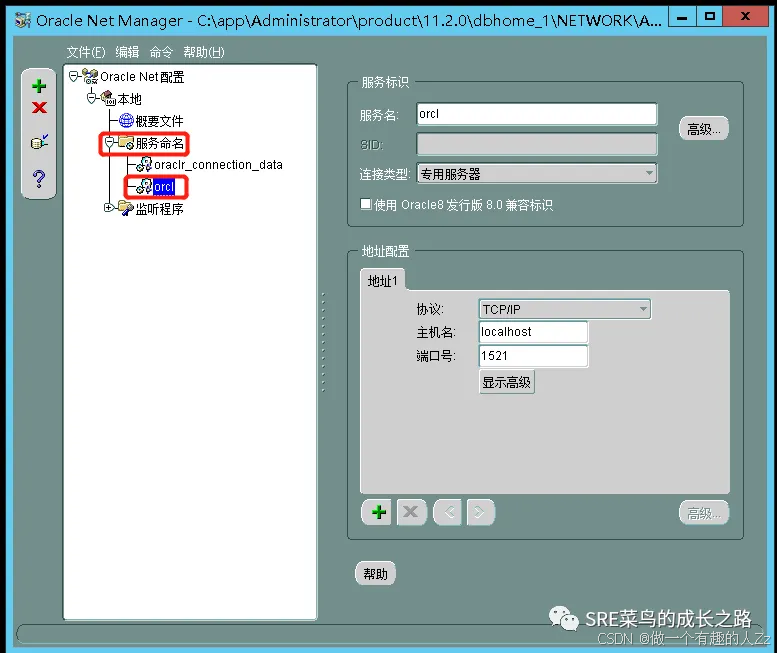Click the 显示高级 button
Viewport: 777px width, 653px height.
coord(506,382)
